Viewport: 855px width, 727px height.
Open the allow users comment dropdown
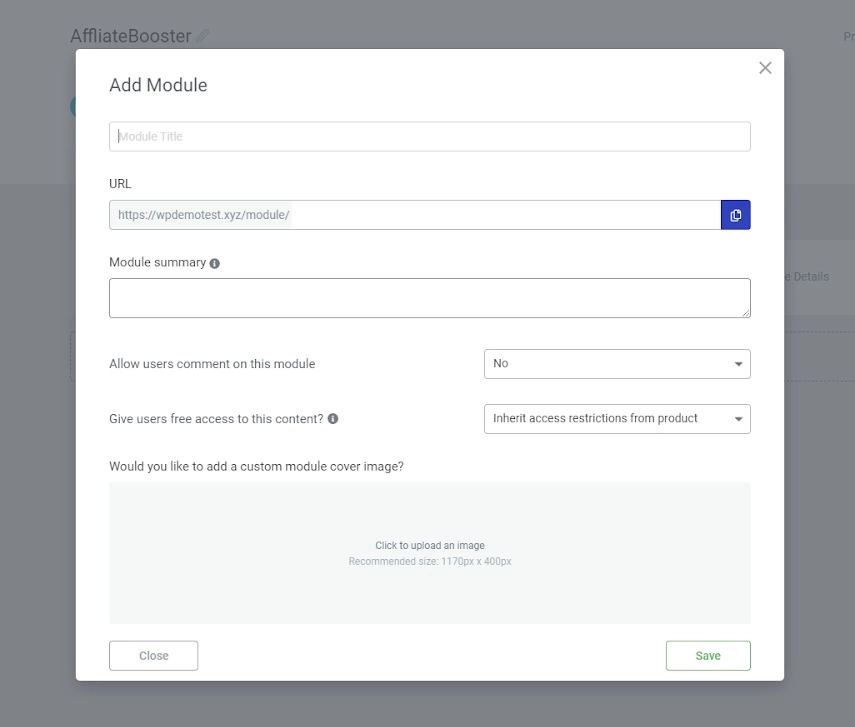pos(617,364)
